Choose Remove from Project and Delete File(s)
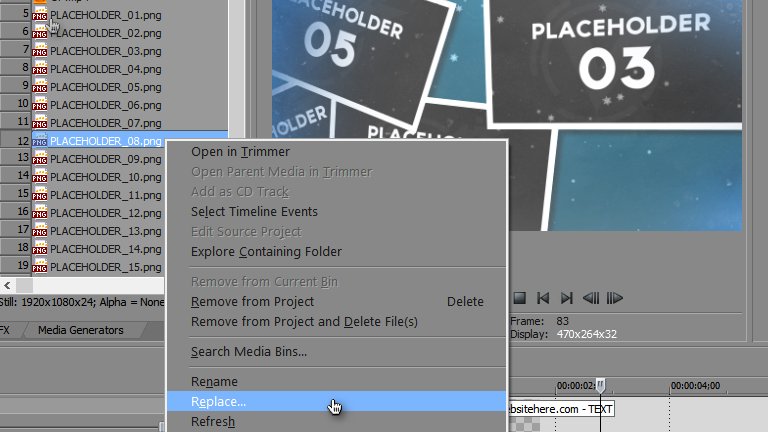 [304, 322]
